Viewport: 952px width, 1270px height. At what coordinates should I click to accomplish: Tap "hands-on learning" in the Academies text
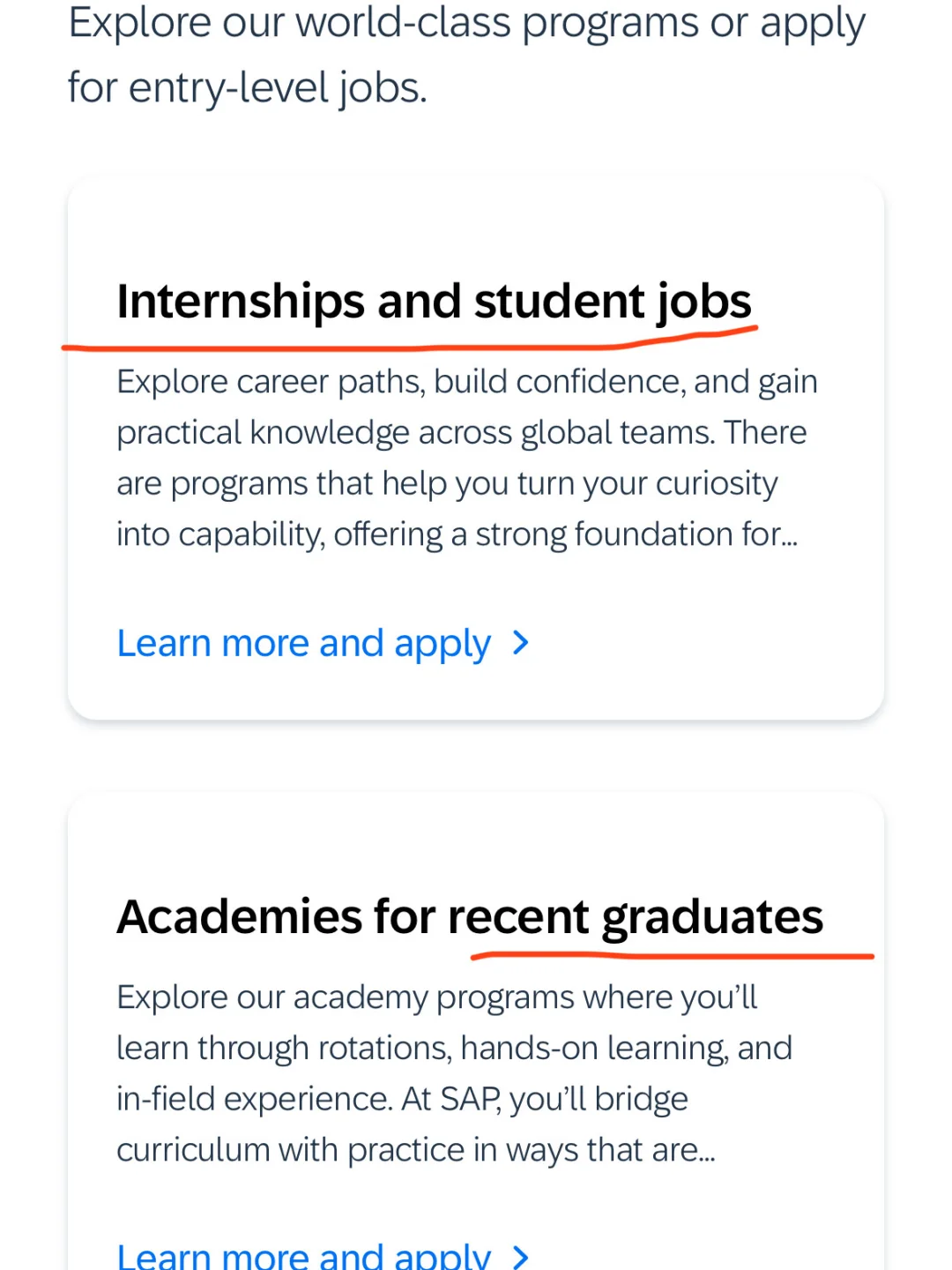pyautogui.click(x=594, y=1049)
